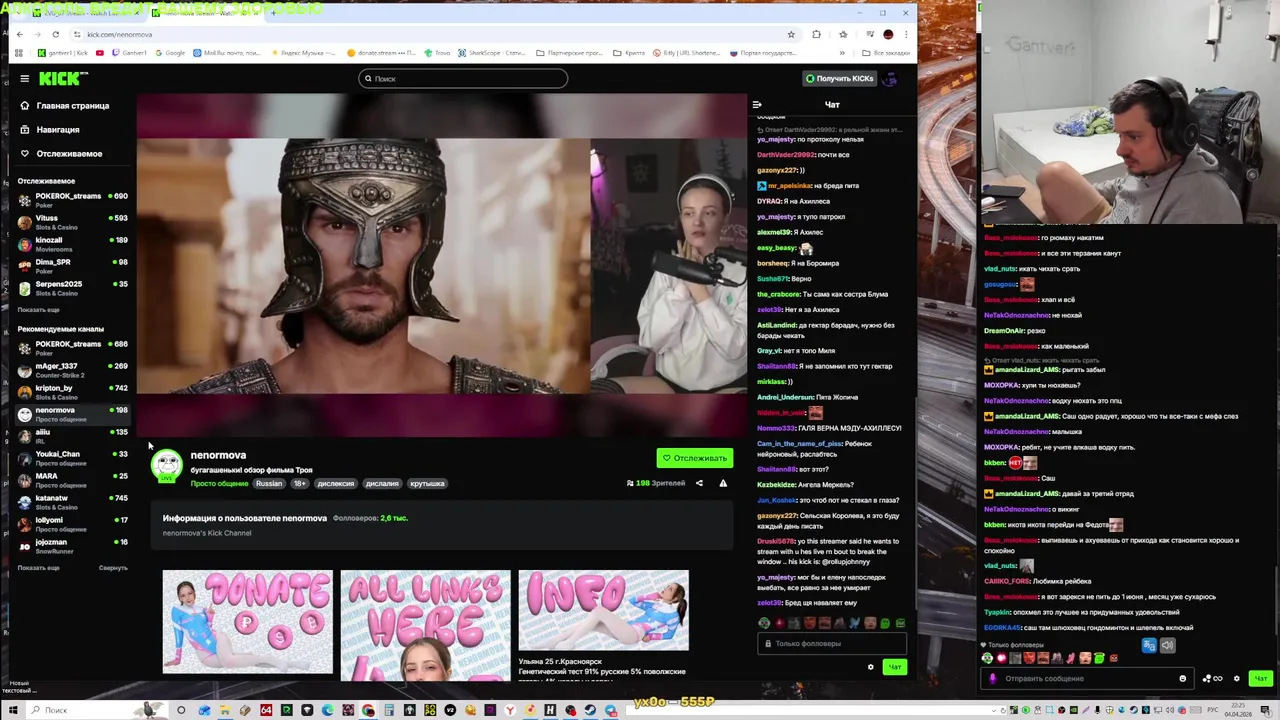The image size is (1280, 720).
Task: Click the green Чат send button in Kick chat
Action: [x=894, y=667]
